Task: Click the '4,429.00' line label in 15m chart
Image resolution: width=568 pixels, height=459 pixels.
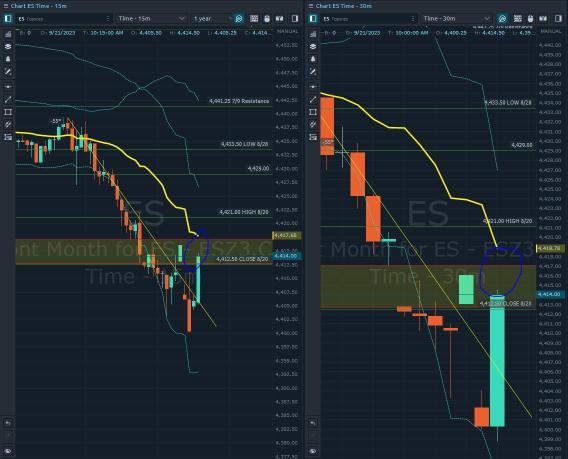Action: click(x=258, y=168)
